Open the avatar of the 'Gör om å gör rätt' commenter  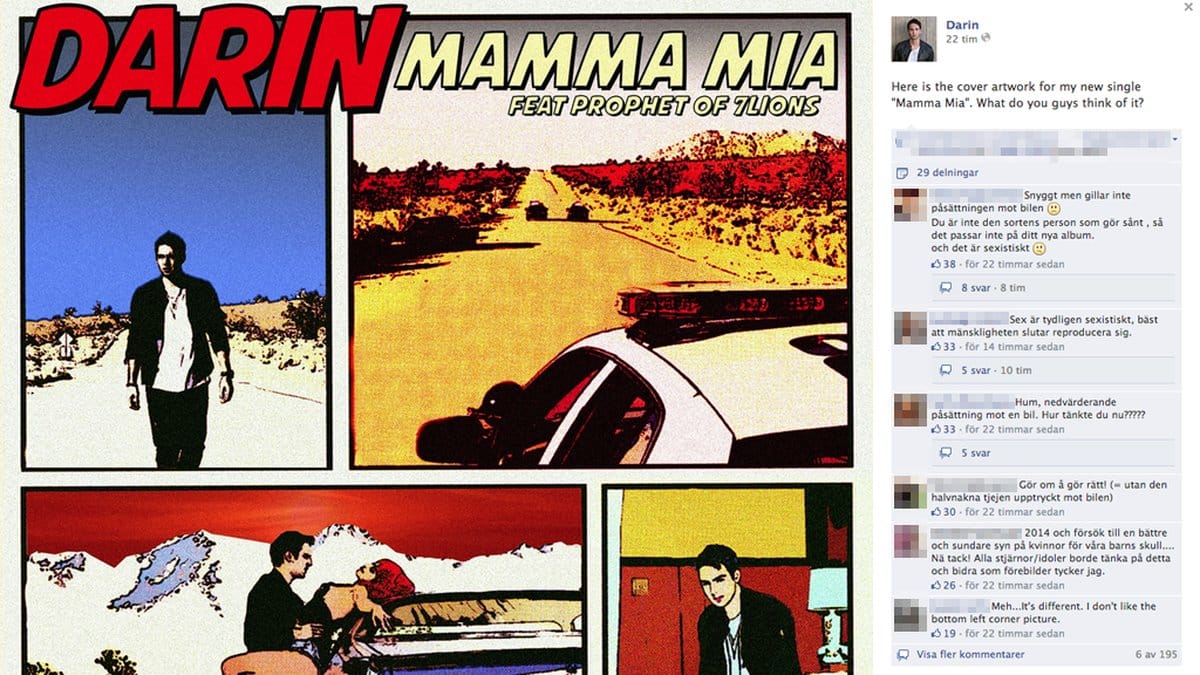click(x=909, y=494)
